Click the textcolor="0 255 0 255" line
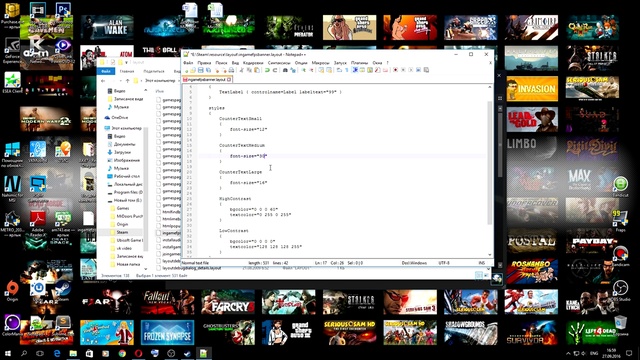The height and width of the screenshot is (360, 640). point(260,215)
